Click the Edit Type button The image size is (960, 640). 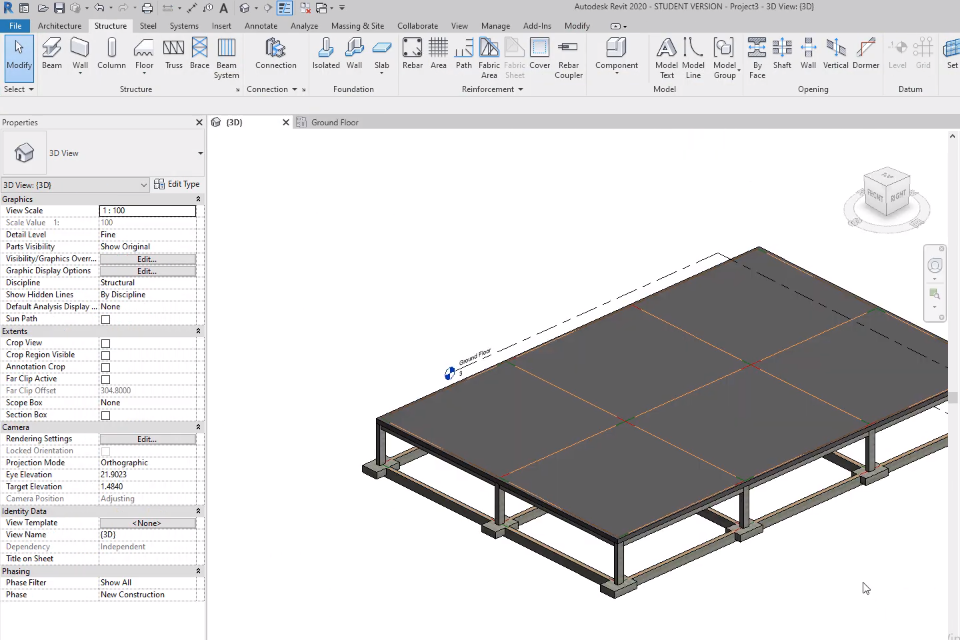coord(177,184)
